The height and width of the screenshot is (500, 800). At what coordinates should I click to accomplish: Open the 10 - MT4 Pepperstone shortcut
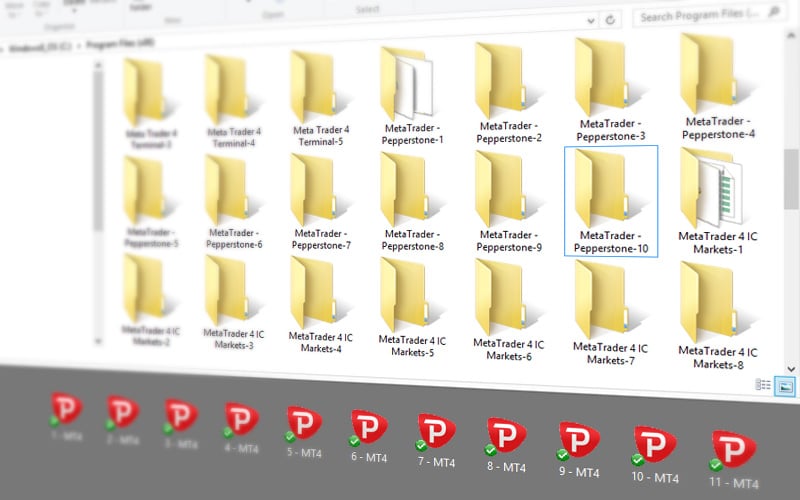[655, 455]
